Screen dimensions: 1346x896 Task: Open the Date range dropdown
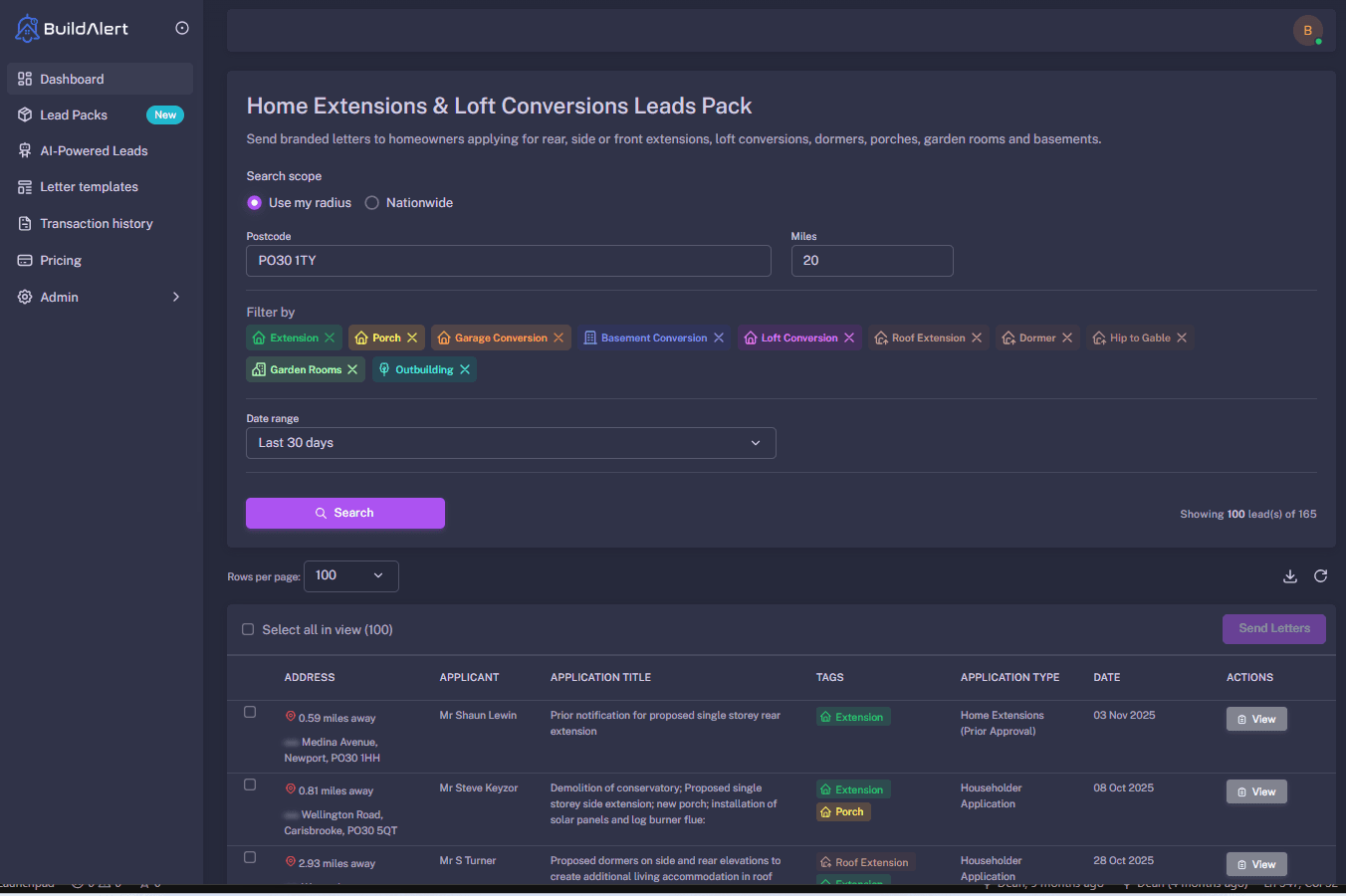click(511, 442)
